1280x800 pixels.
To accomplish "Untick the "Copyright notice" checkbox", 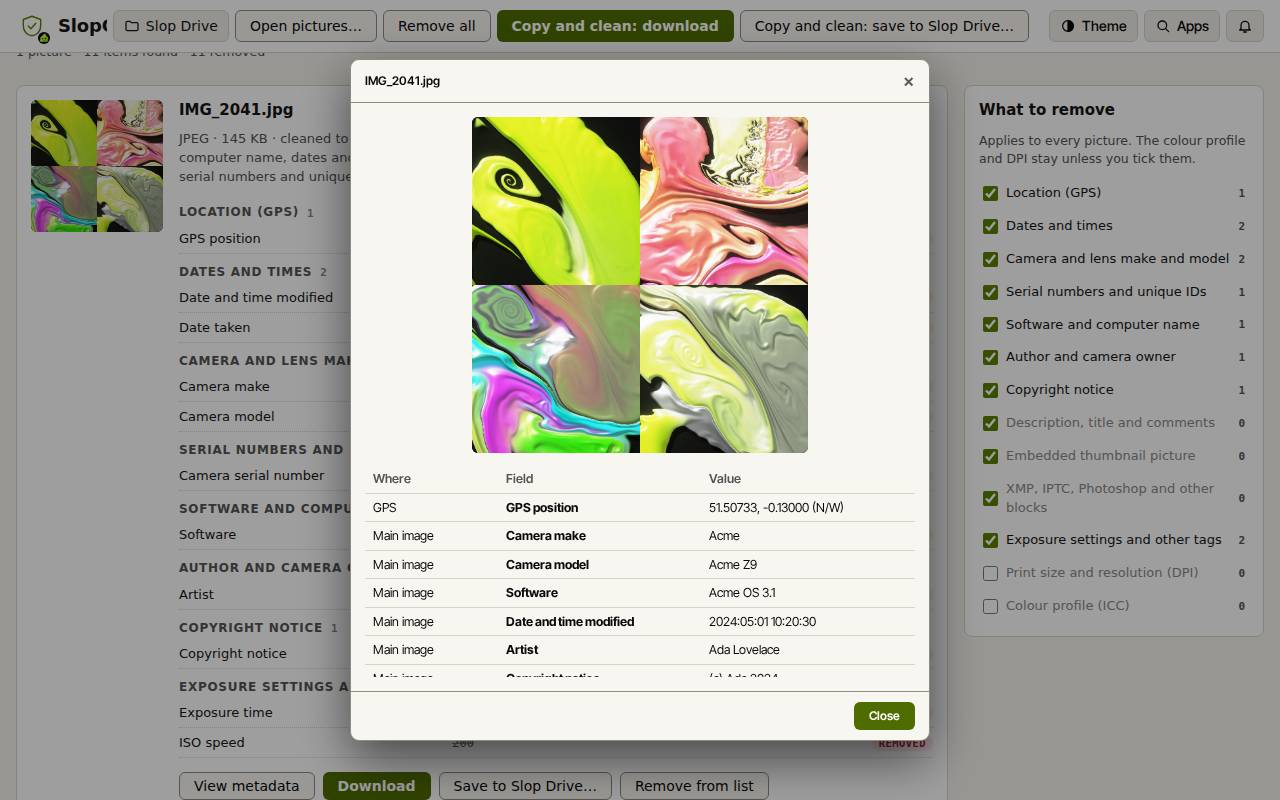I will tap(990, 390).
